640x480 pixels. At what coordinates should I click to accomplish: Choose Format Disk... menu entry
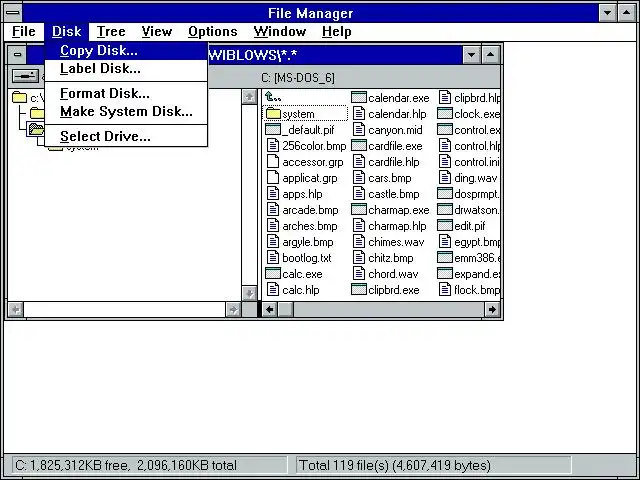click(x=126, y=93)
